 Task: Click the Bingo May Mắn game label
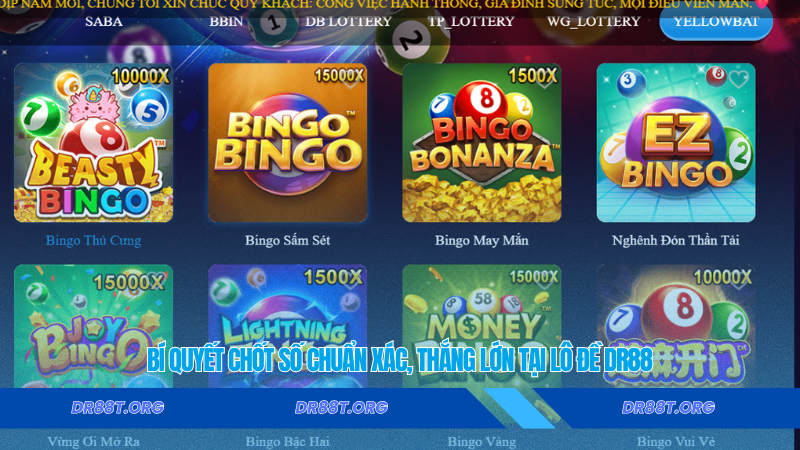pyautogui.click(x=482, y=240)
